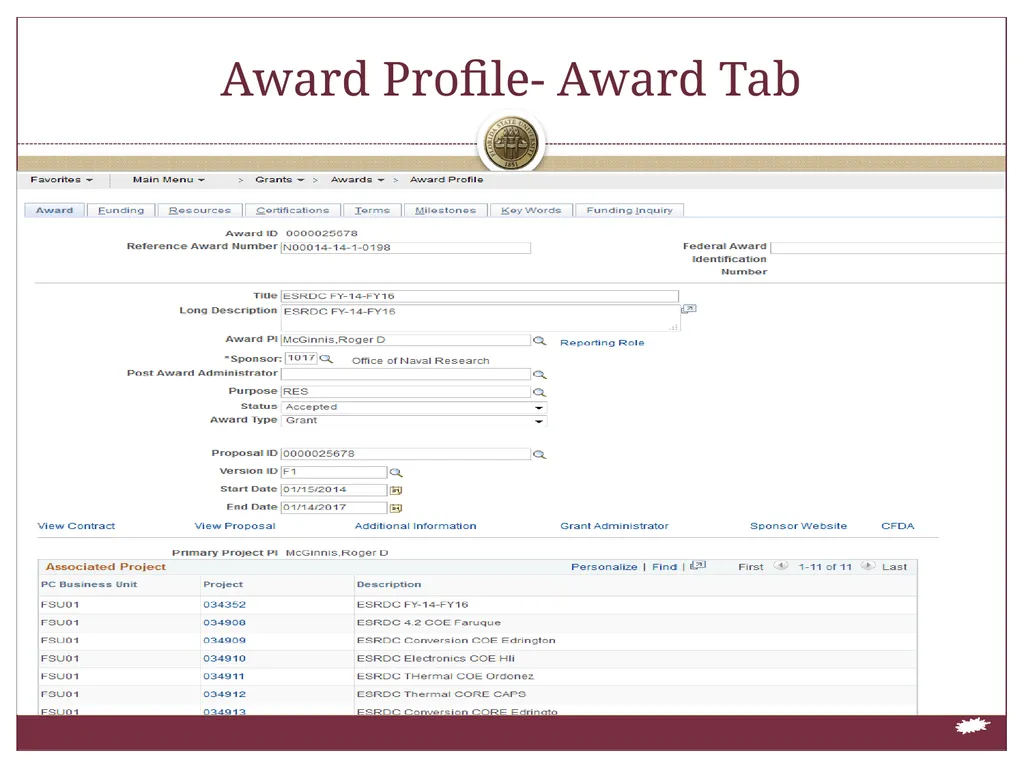Open the View Proposal link

[x=235, y=526]
